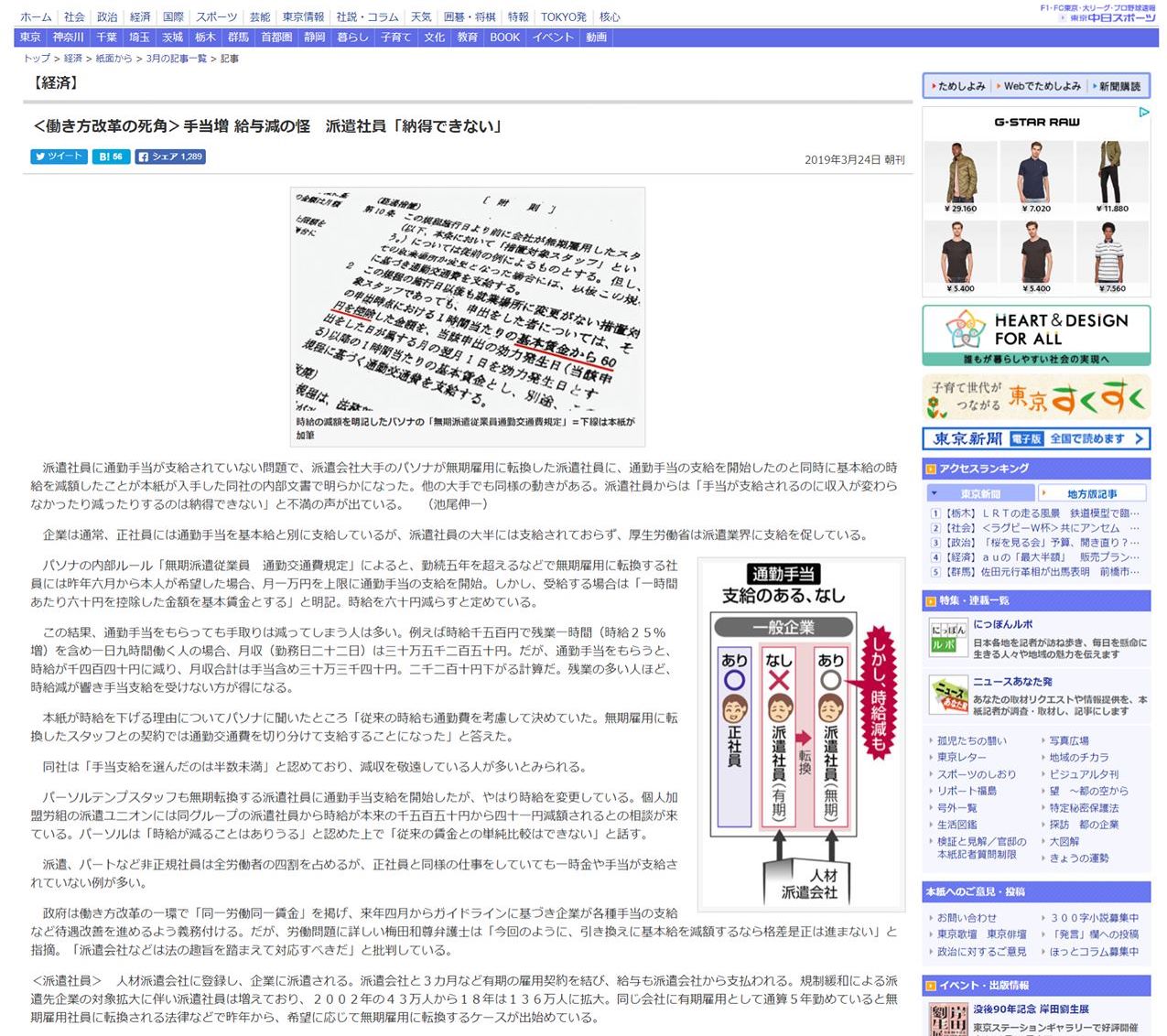
Task: Open the 東京すくすく banner
Action: pos(1036,397)
